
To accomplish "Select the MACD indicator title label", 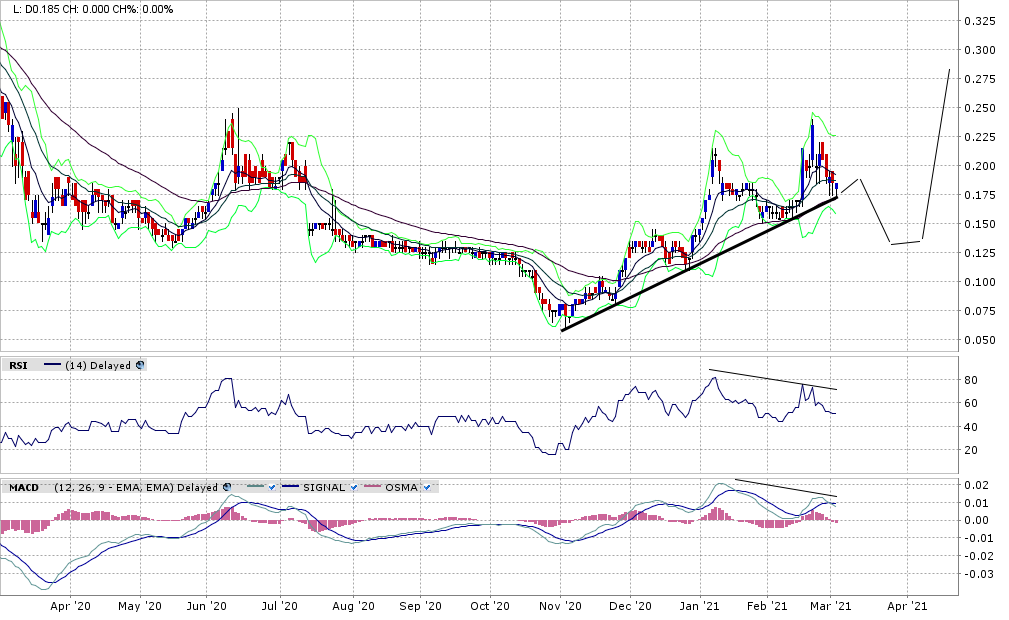I will click(x=24, y=487).
